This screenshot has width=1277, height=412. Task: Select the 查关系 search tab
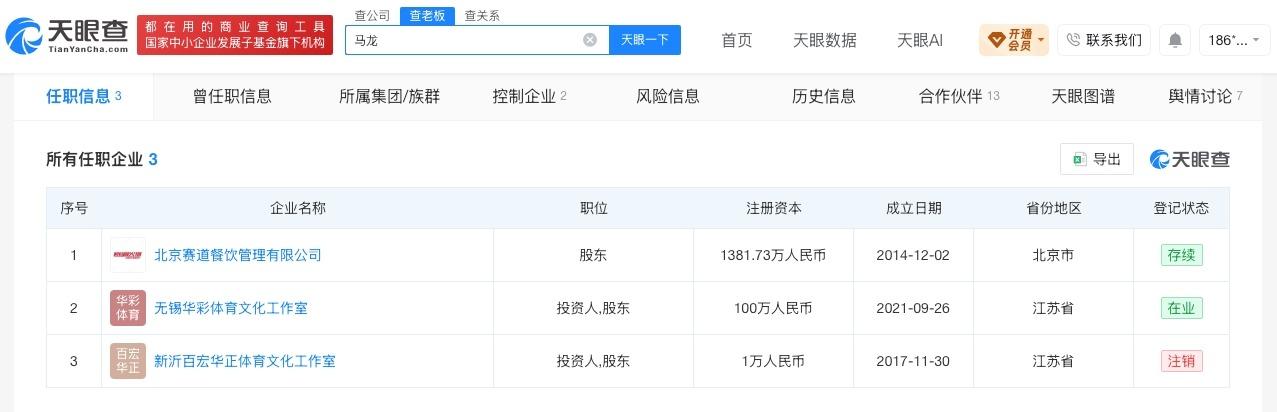(482, 15)
